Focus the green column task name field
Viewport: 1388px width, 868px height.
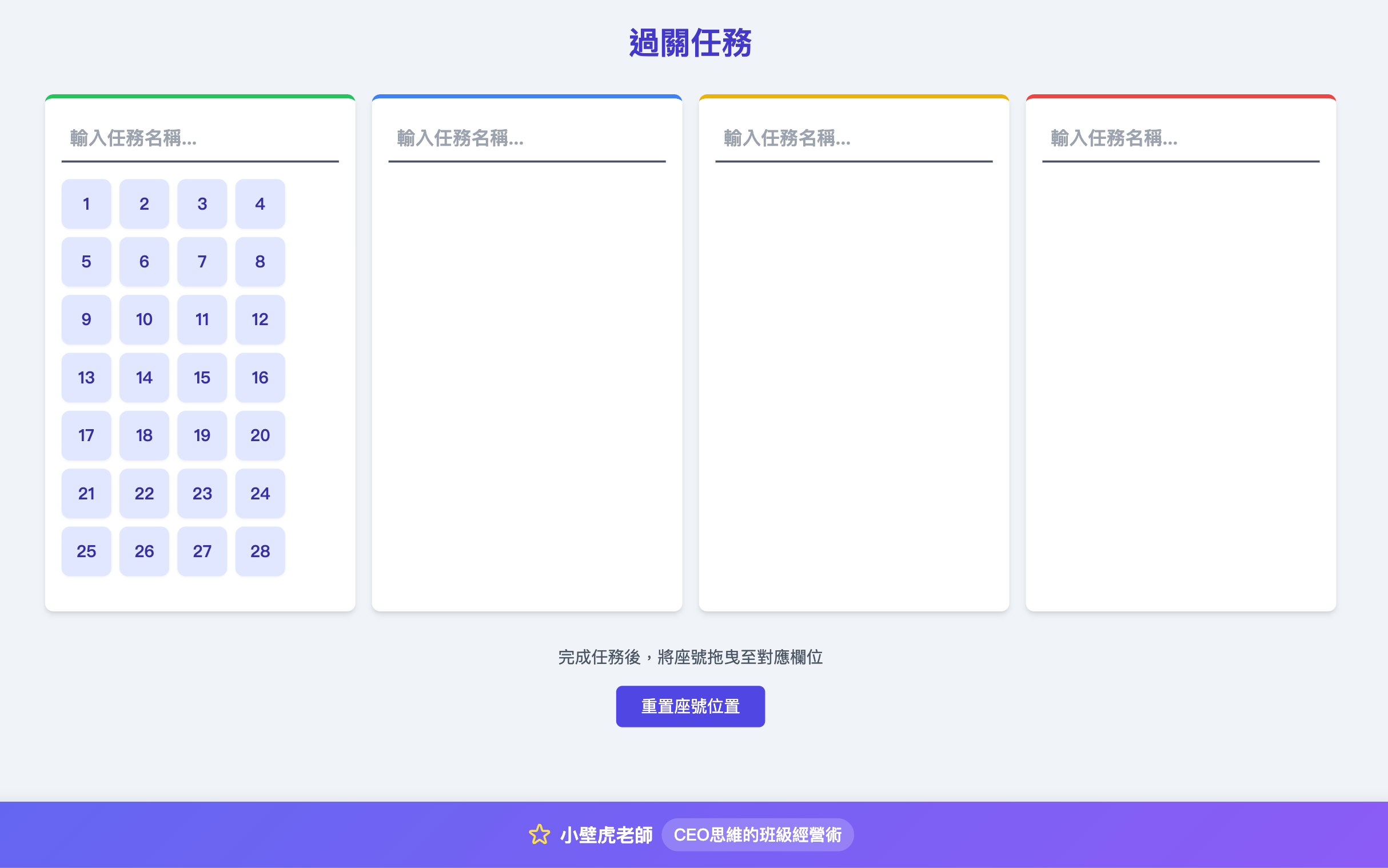click(x=200, y=138)
